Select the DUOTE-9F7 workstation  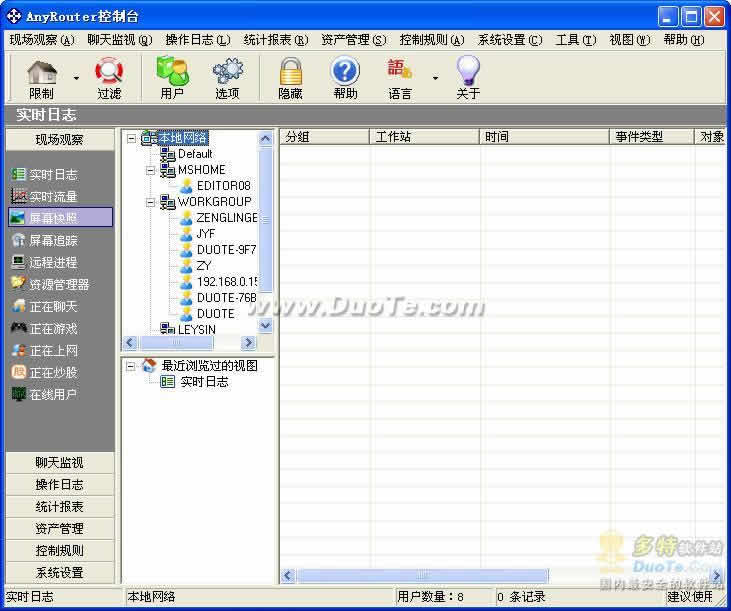[x=227, y=250]
